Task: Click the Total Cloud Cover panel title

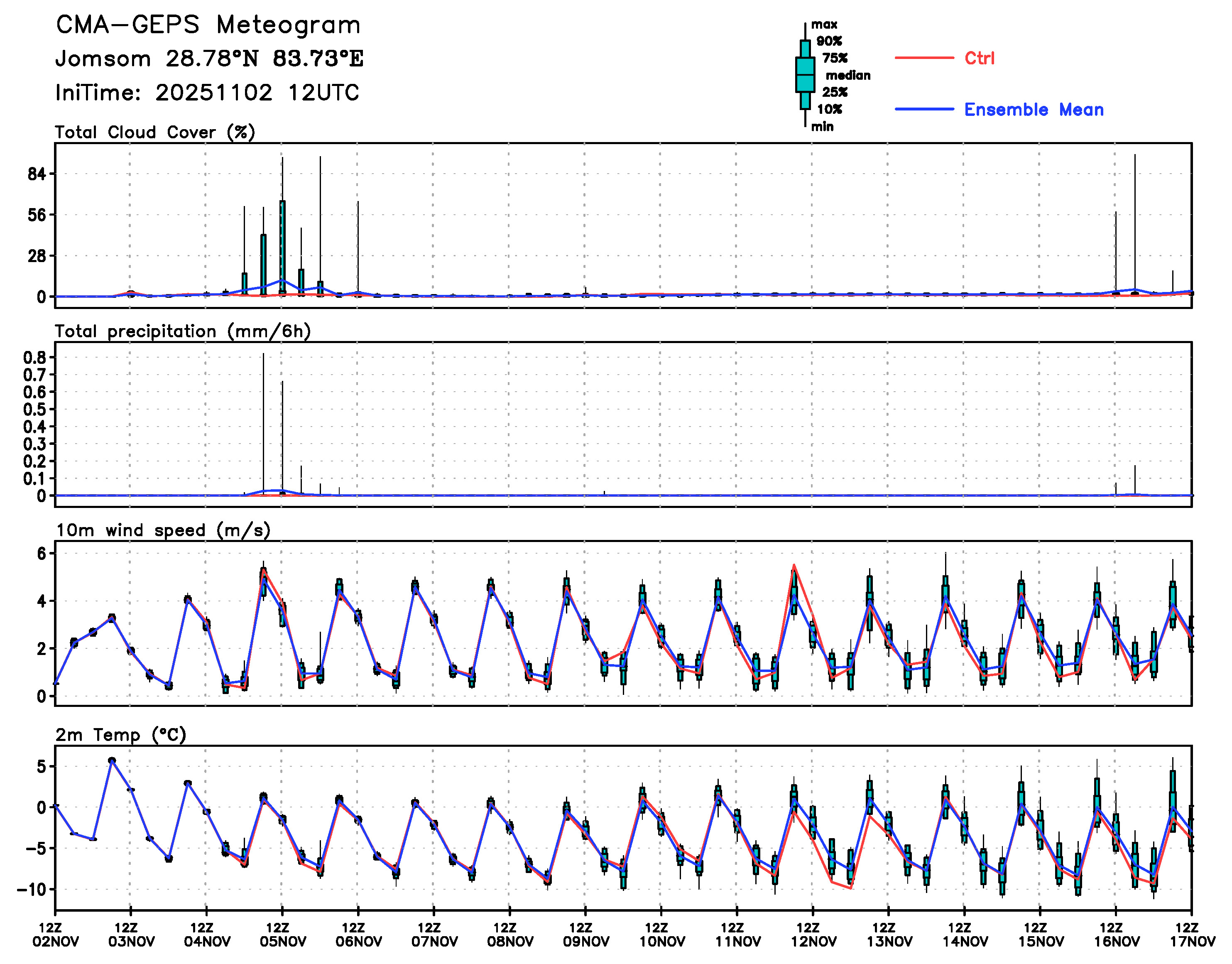Action: (155, 132)
